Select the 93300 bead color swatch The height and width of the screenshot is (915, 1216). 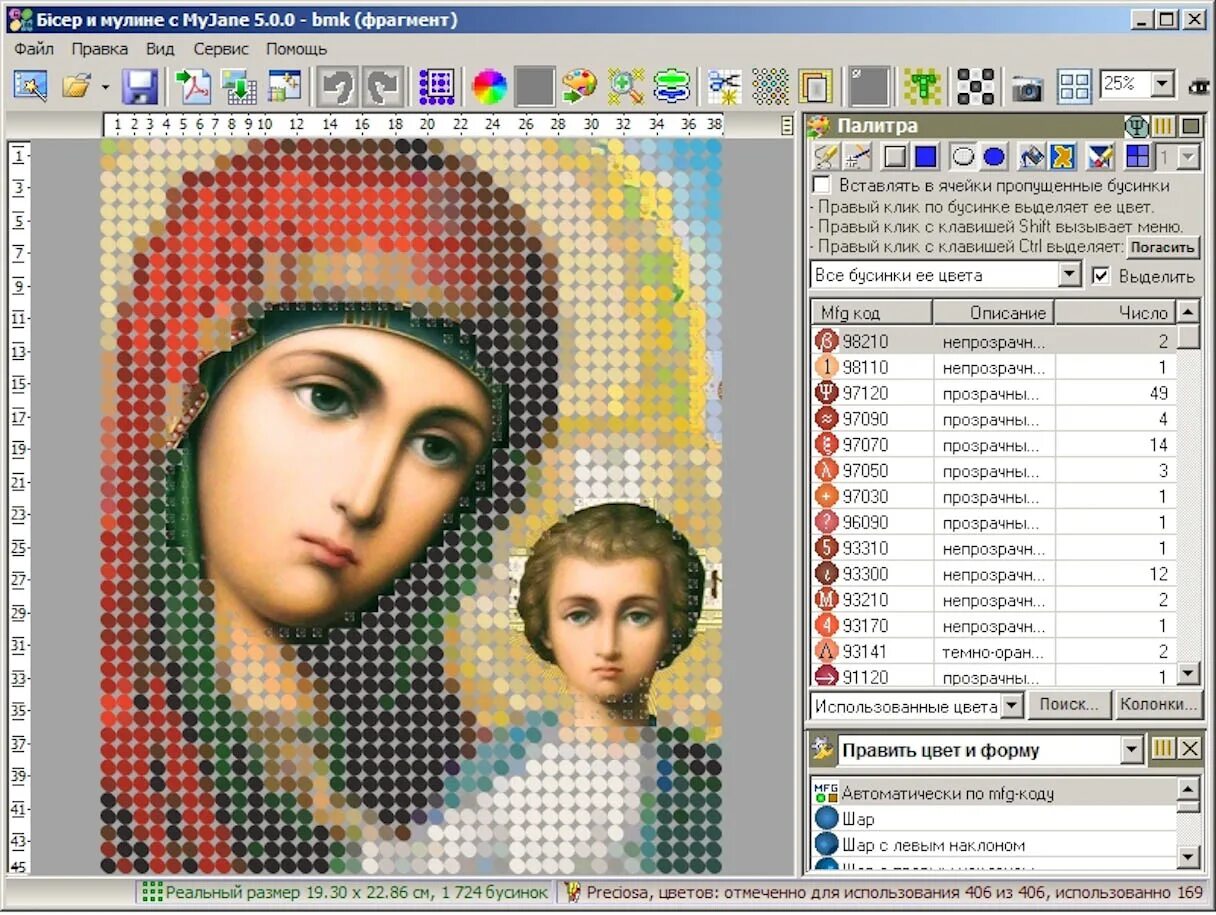click(x=826, y=574)
